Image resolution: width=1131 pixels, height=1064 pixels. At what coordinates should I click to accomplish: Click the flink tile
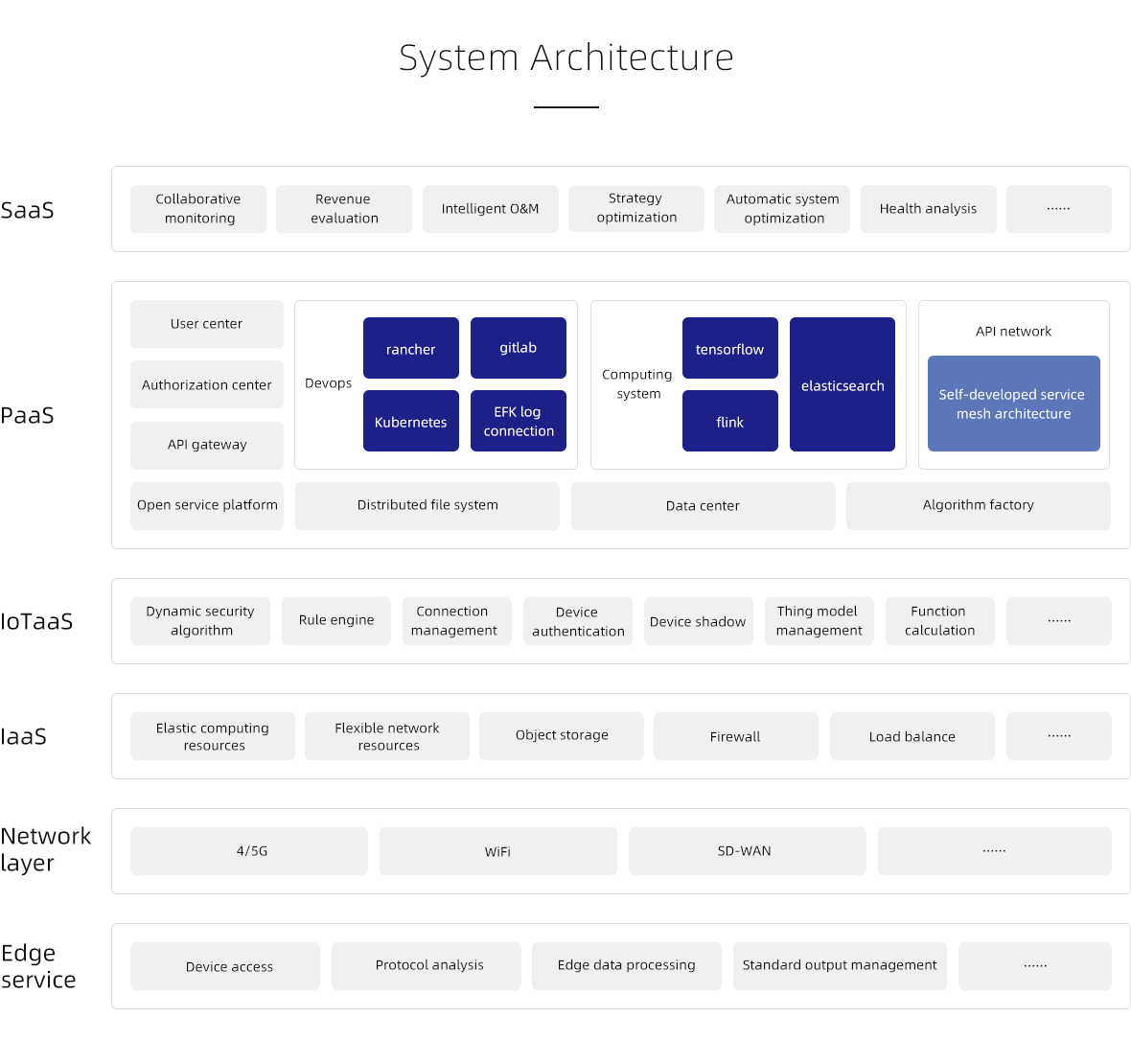click(x=729, y=421)
